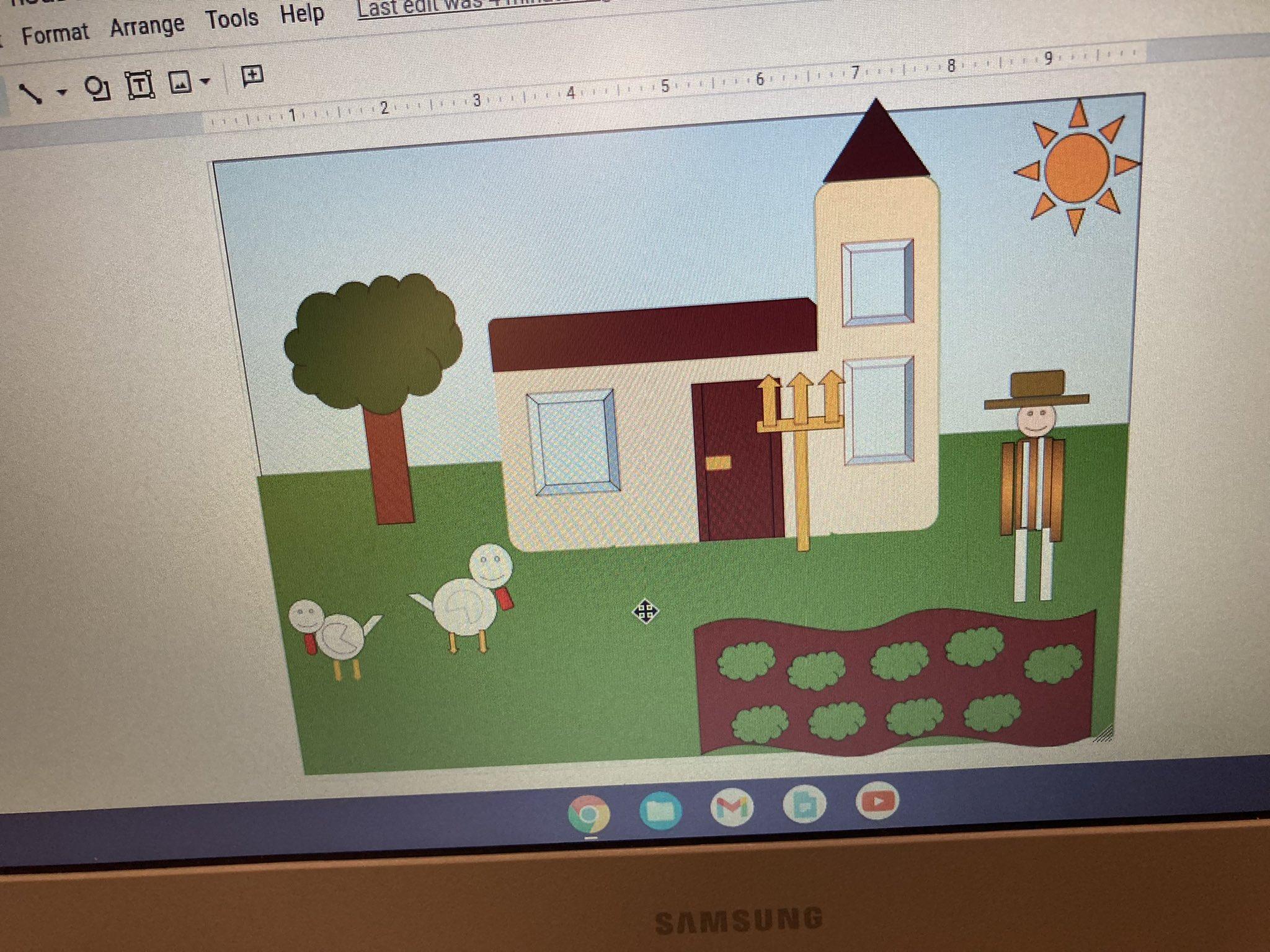
Task: Click the Insert image icon
Action: 180,82
